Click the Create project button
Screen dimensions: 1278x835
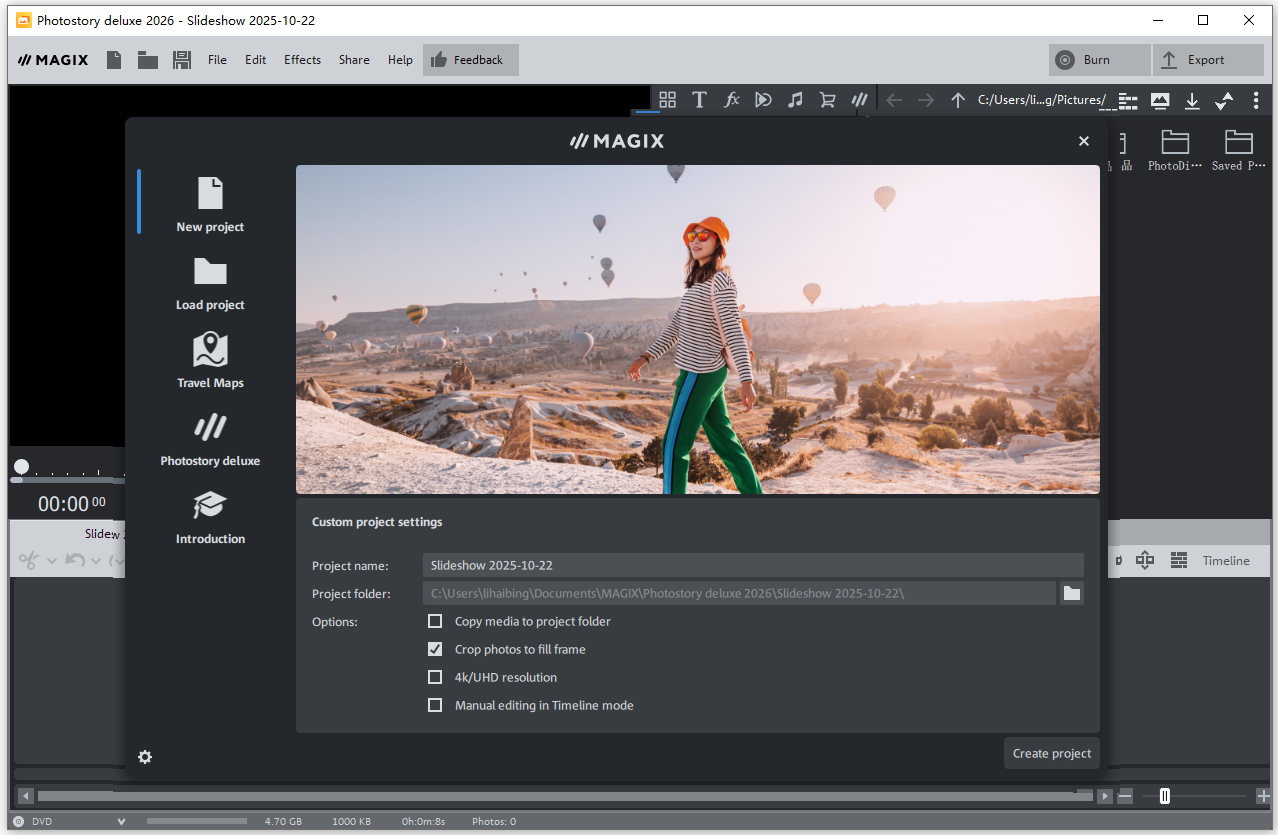tap(1051, 753)
